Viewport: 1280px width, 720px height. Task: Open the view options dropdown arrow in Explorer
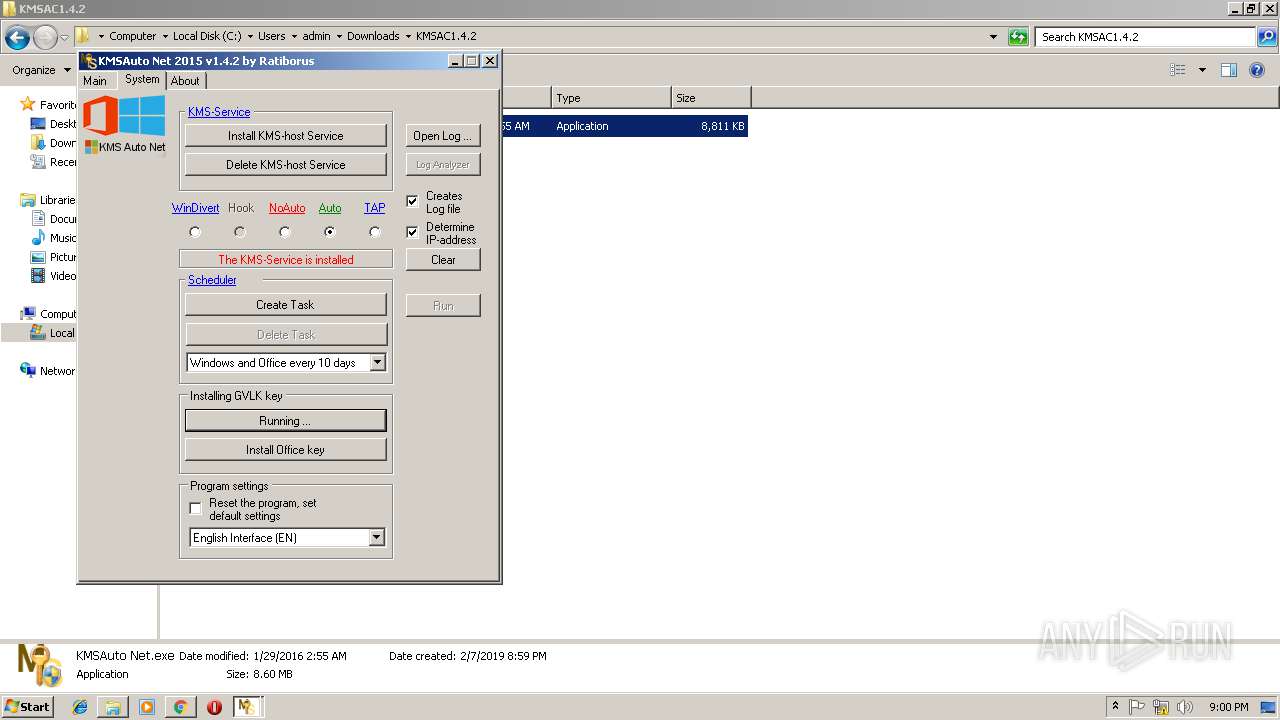click(x=1202, y=70)
